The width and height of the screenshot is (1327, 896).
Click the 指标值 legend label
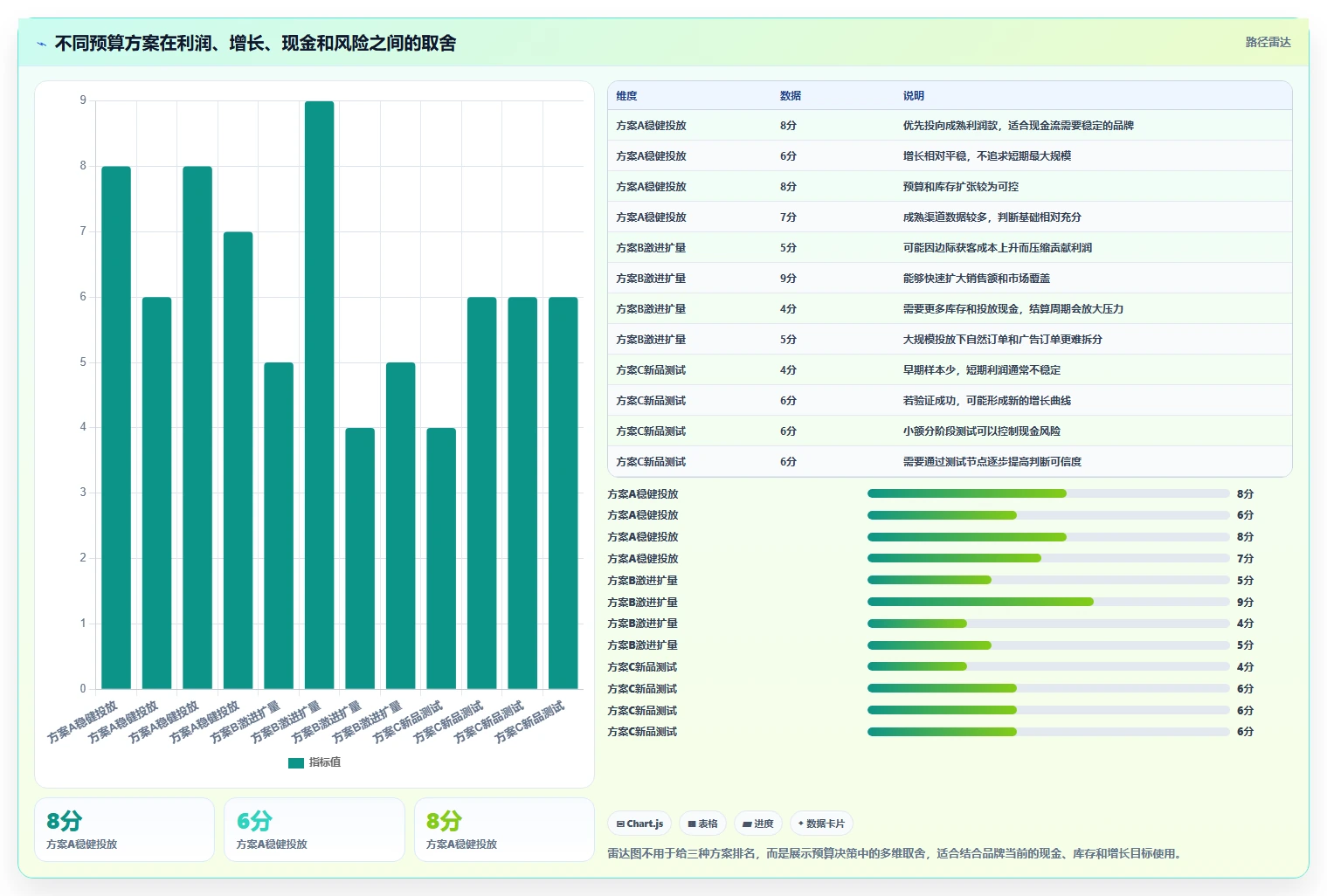point(325,762)
